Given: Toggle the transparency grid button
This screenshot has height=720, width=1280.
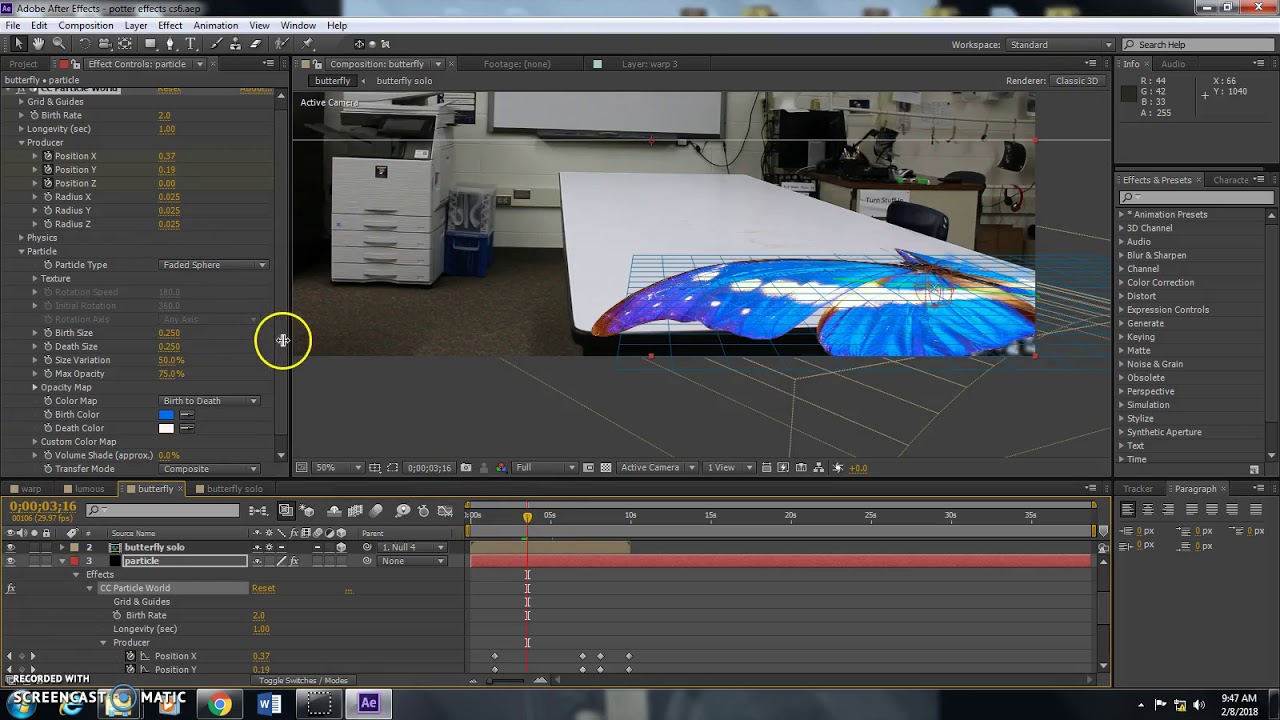Looking at the screenshot, I should coord(605,467).
